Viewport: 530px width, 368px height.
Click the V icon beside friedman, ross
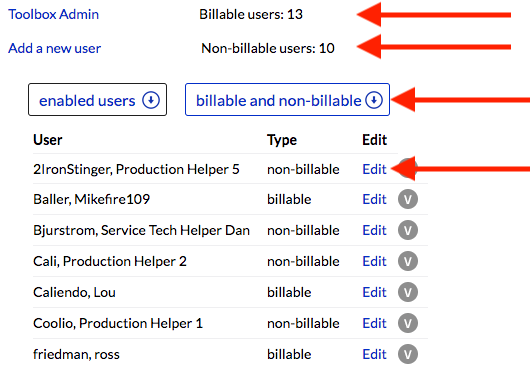coord(408,354)
